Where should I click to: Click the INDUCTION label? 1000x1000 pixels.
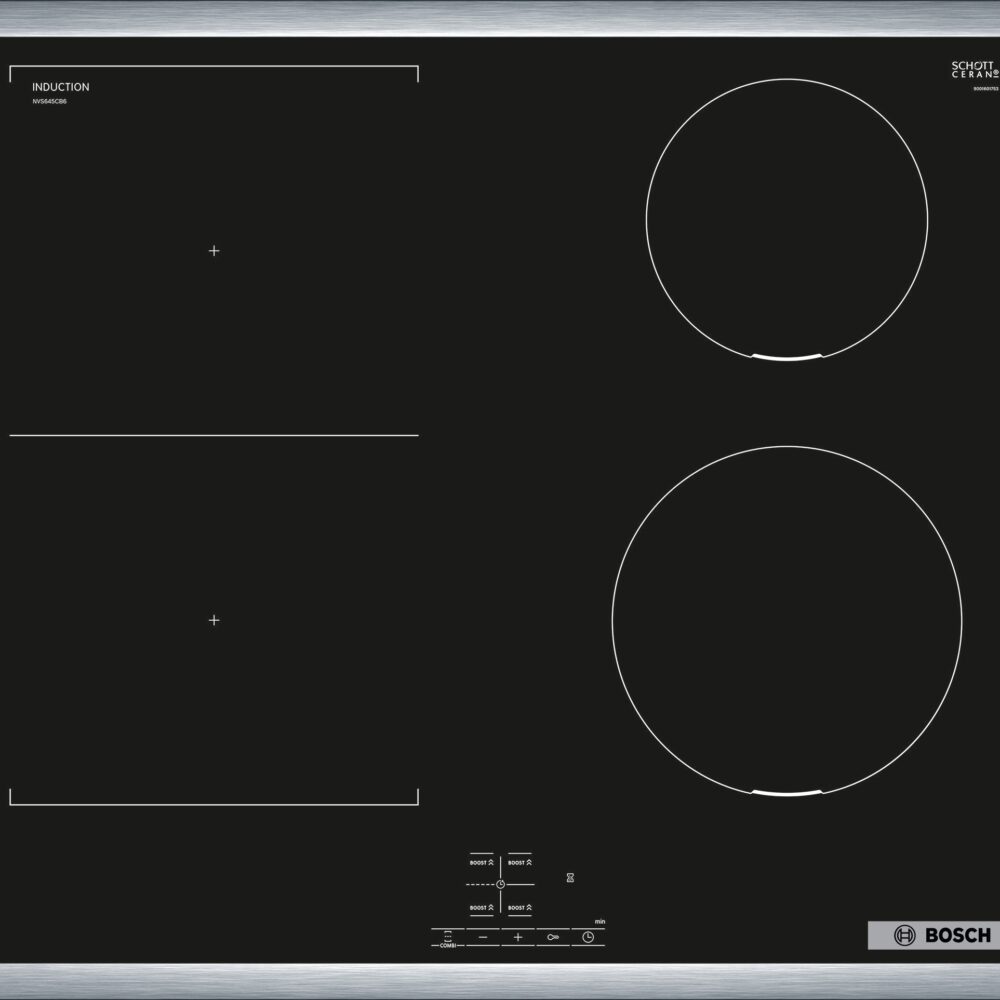point(61,87)
